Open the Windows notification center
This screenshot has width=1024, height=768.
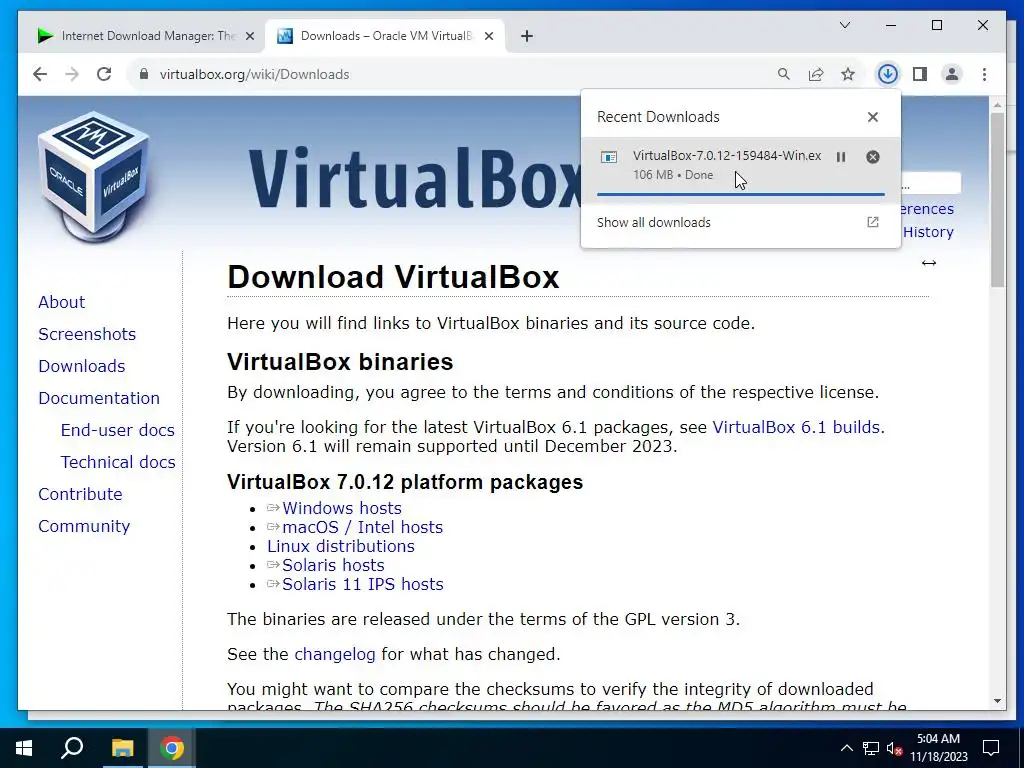[991, 748]
